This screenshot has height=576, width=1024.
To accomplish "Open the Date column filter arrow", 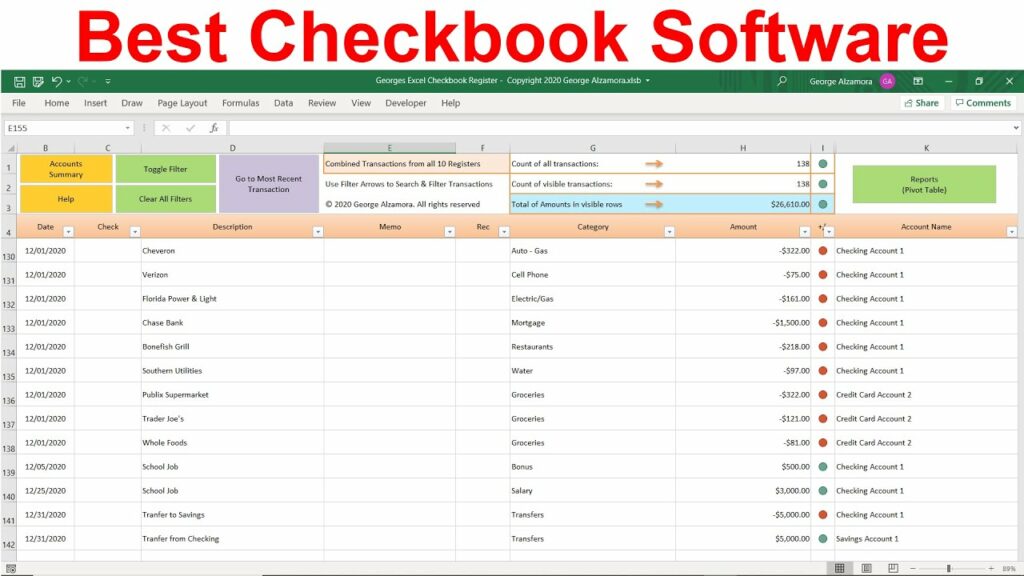I will (x=69, y=232).
